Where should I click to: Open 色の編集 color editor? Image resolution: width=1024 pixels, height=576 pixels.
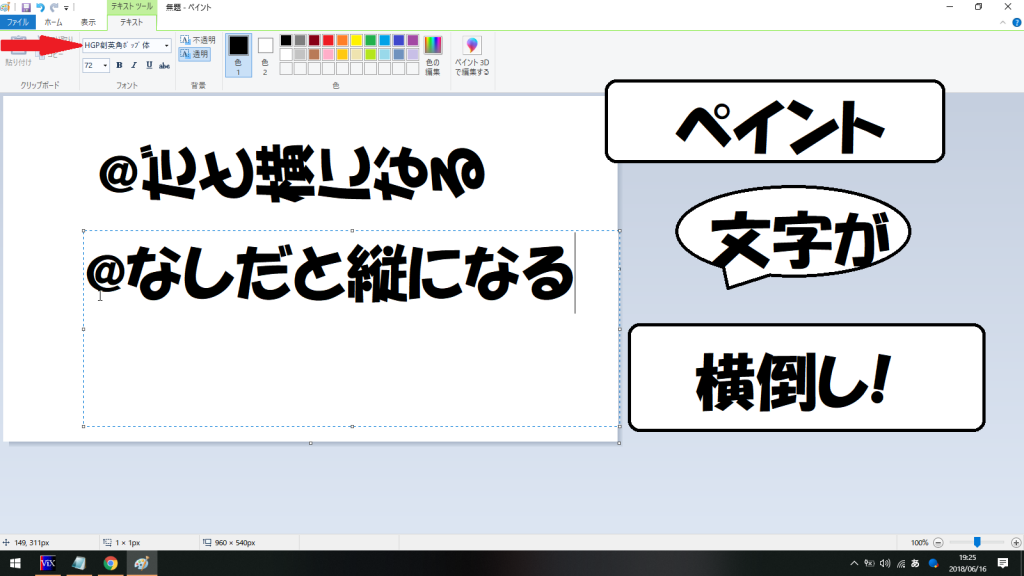pyautogui.click(x=432, y=55)
